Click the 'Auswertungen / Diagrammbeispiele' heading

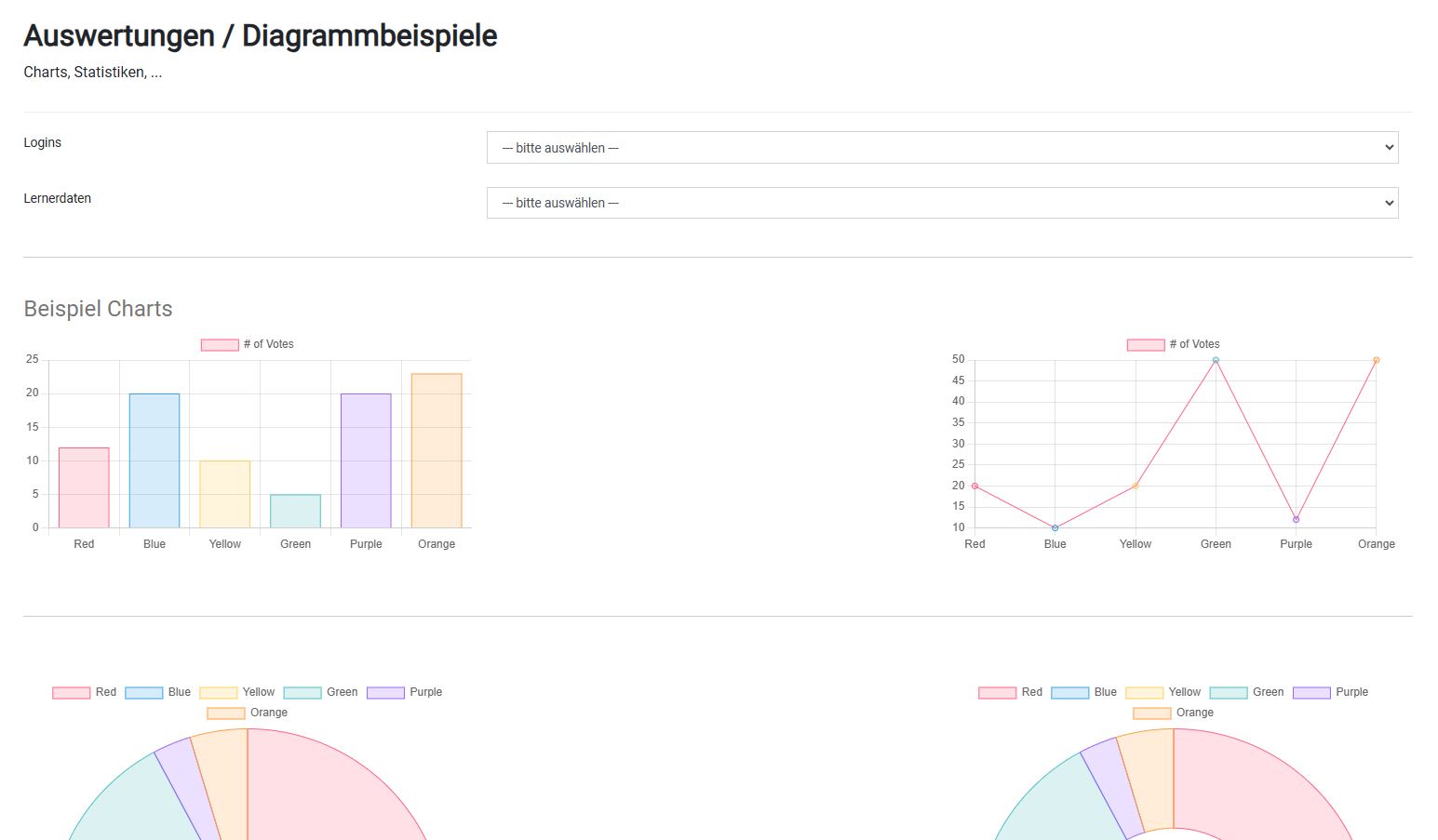point(261,35)
